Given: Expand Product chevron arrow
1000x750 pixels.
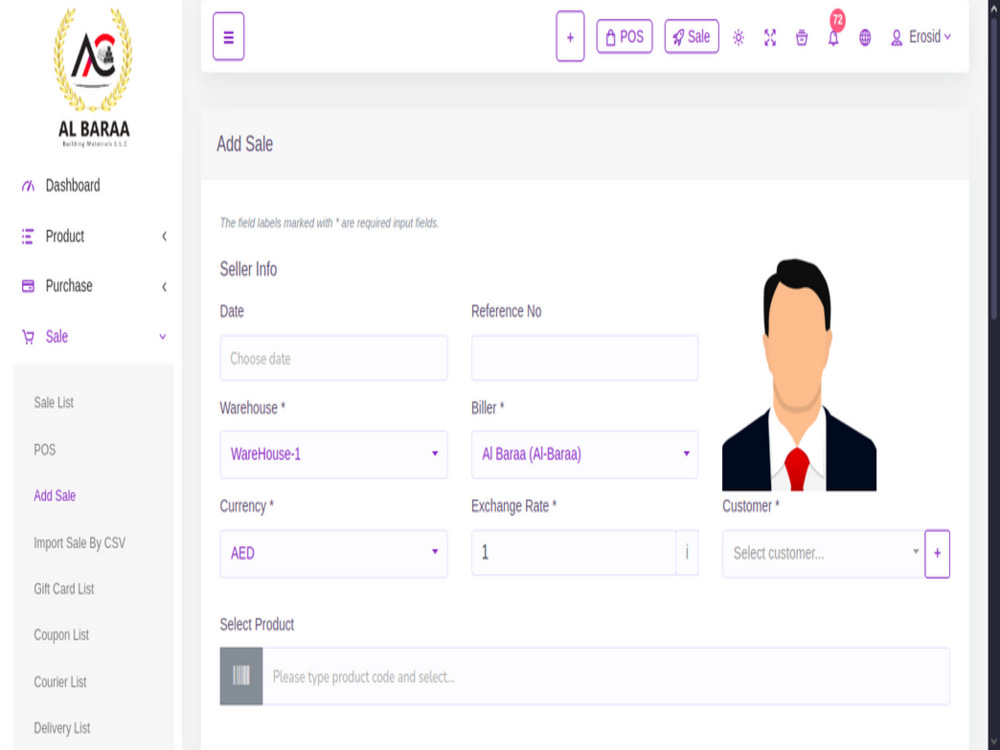Looking at the screenshot, I should tap(164, 237).
